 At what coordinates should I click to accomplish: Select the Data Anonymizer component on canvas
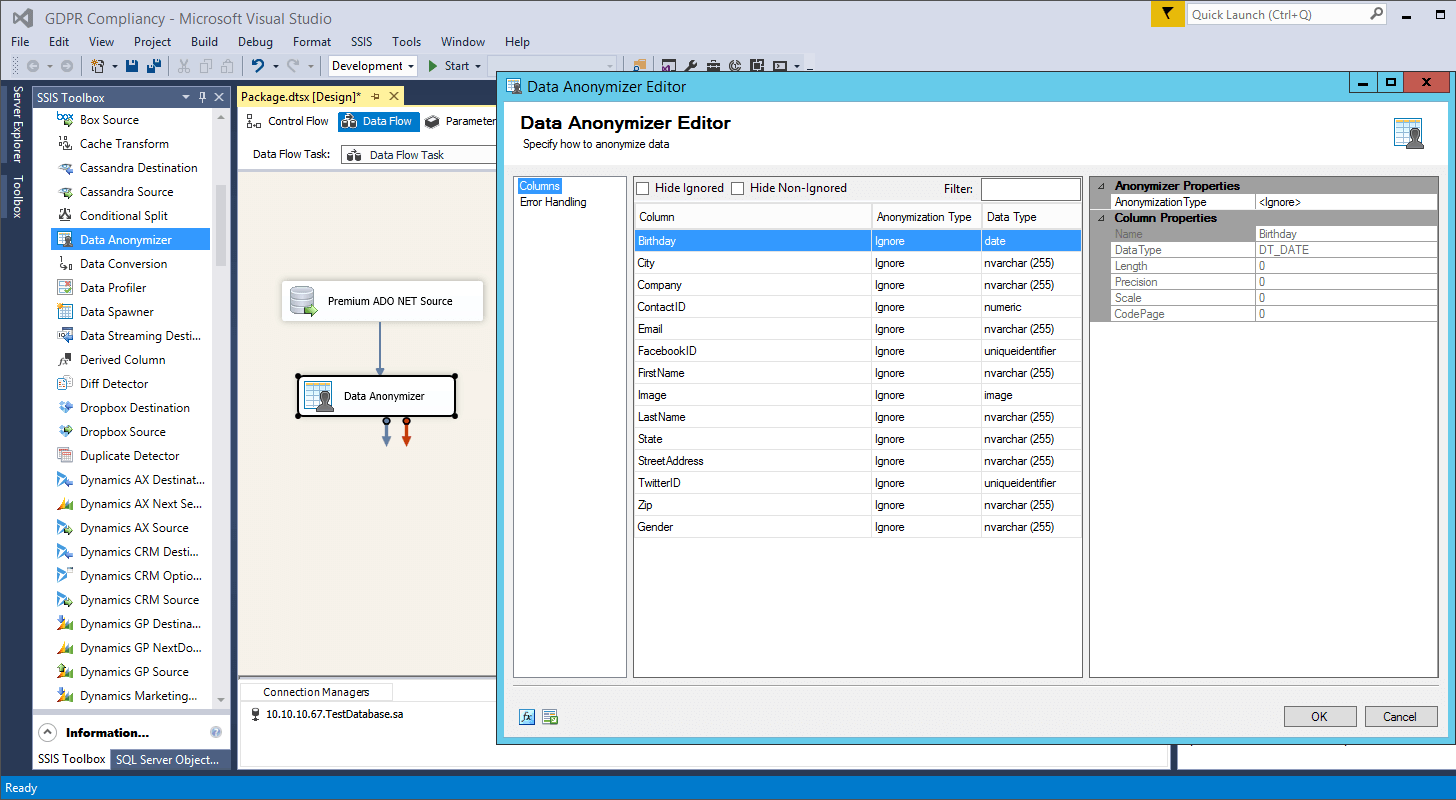pos(377,396)
